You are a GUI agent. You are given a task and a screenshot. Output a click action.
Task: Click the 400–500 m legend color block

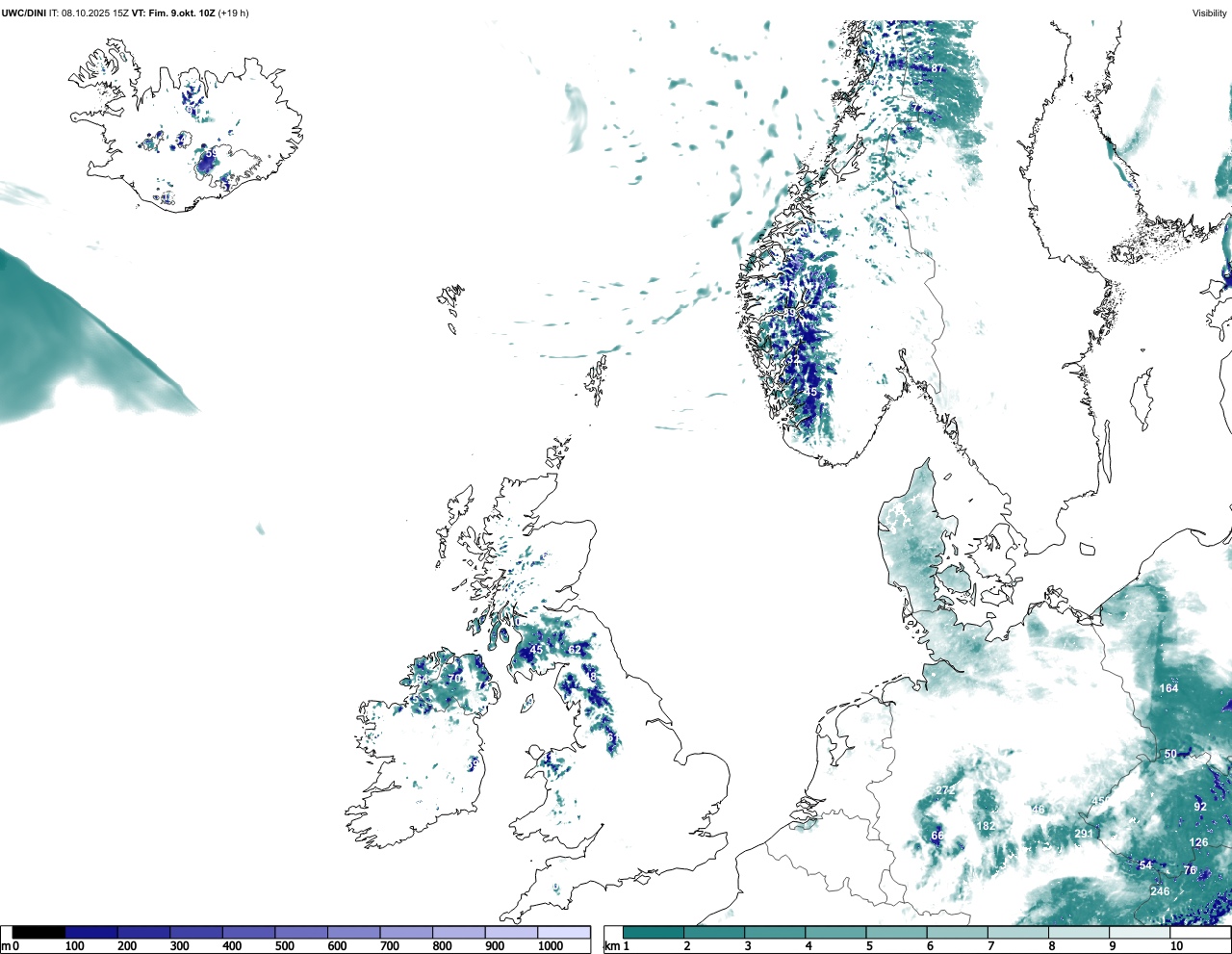tap(249, 932)
